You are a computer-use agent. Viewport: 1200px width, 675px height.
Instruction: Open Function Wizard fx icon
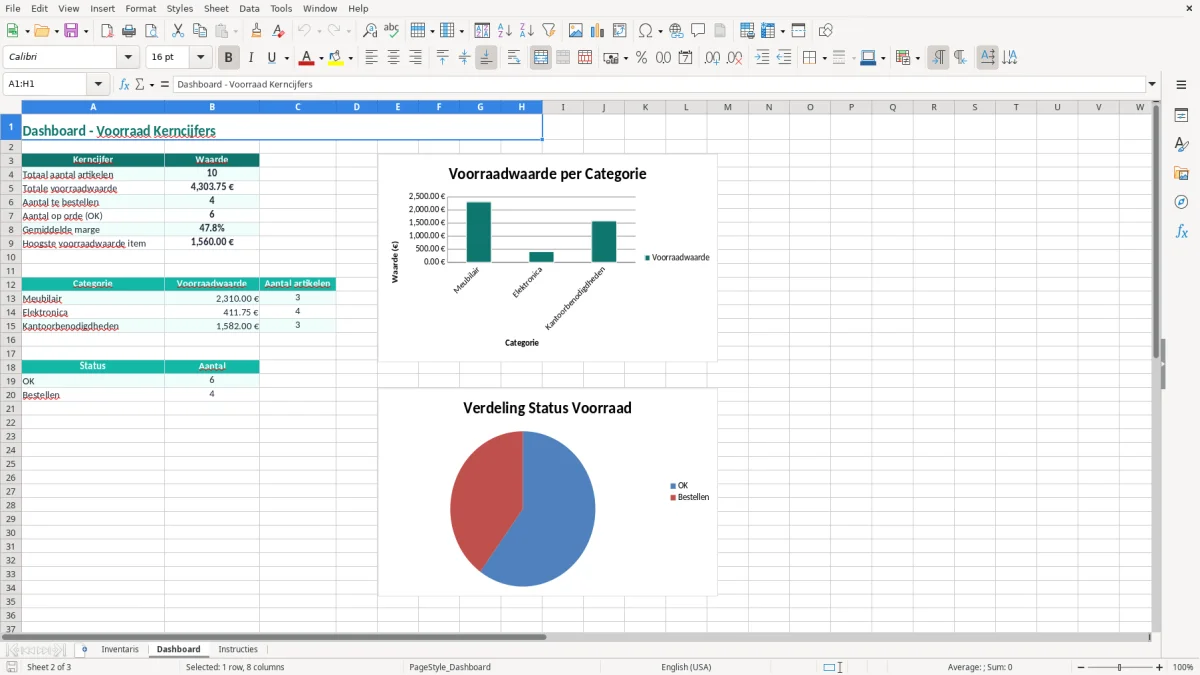(x=125, y=84)
